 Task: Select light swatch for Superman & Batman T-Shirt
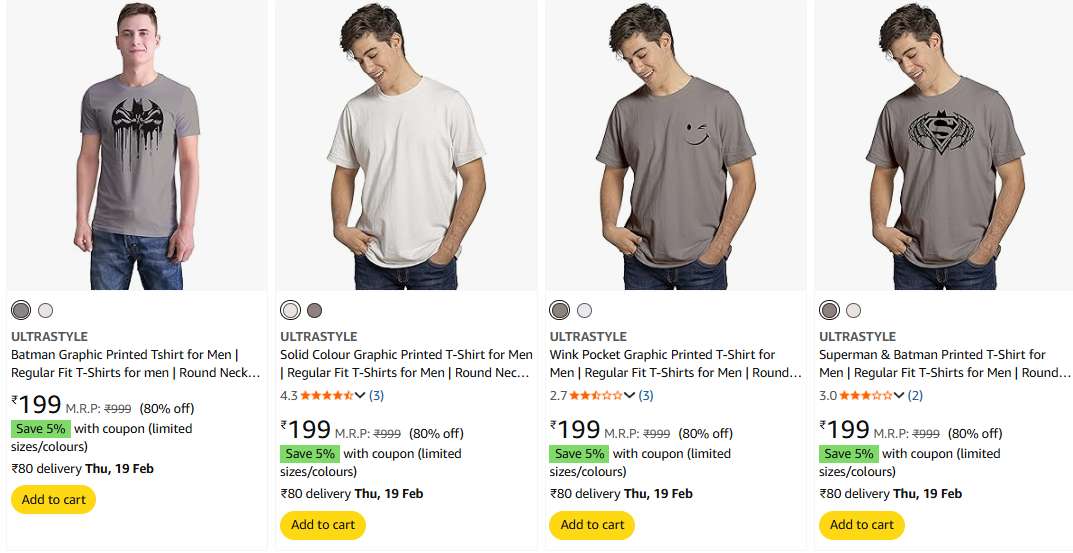pyautogui.click(x=853, y=310)
